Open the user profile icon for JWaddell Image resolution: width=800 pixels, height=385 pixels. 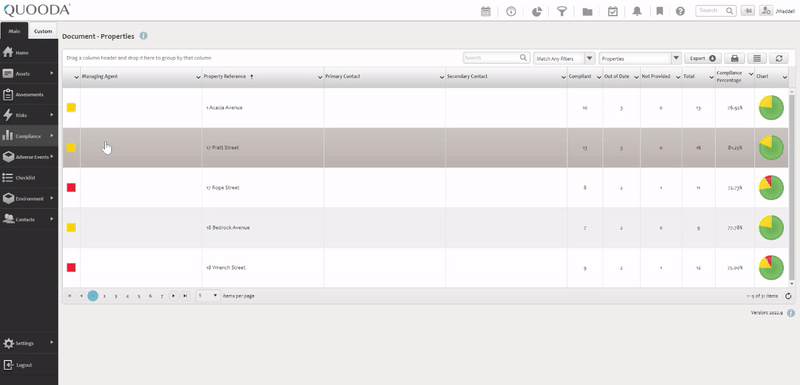click(x=766, y=11)
